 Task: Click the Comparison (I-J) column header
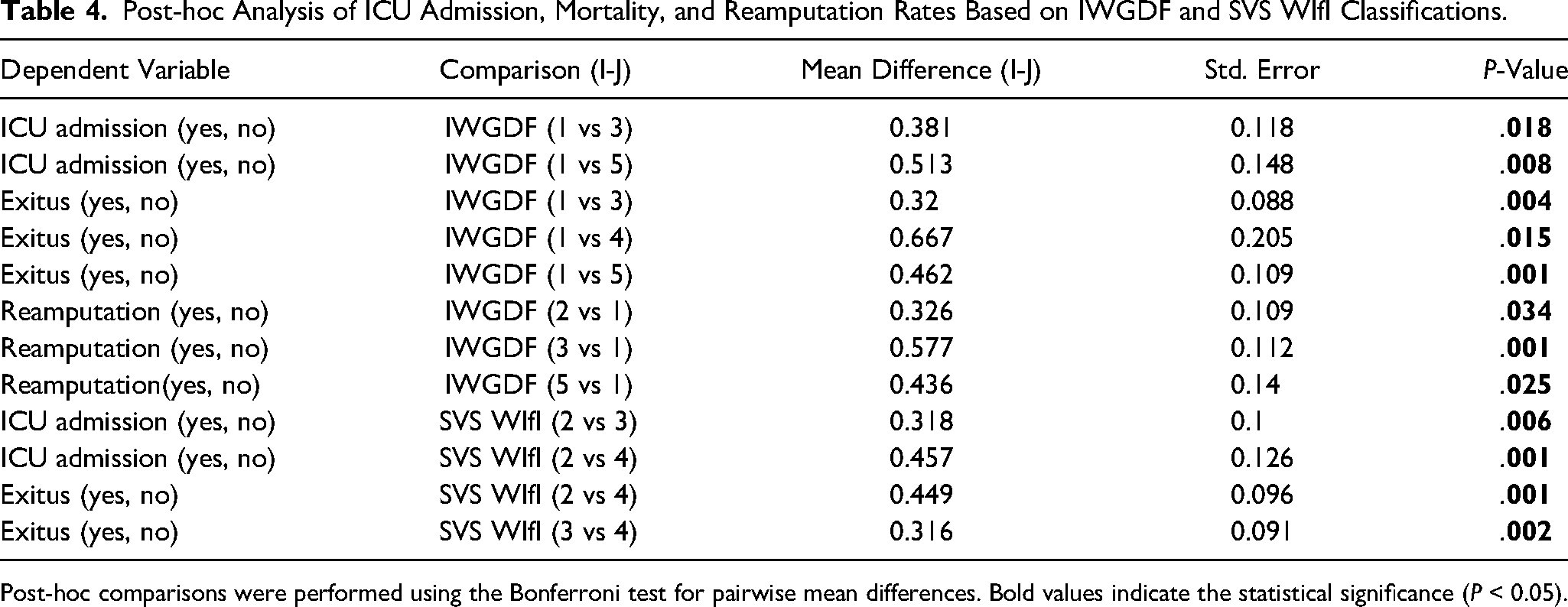tap(535, 70)
